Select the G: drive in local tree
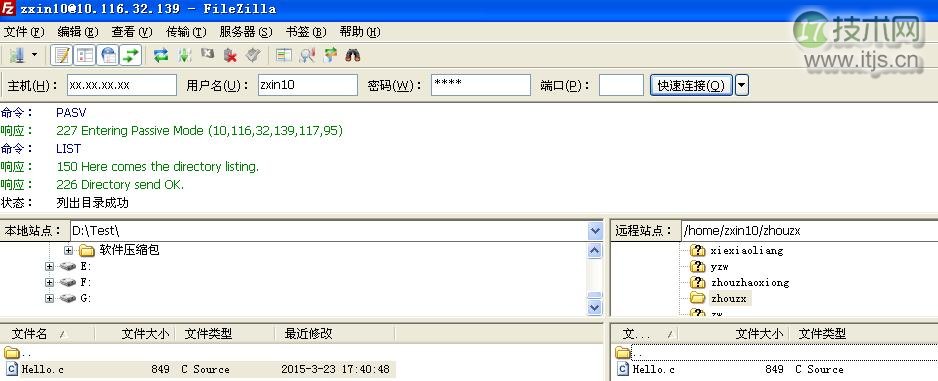938x381 pixels. click(x=86, y=298)
